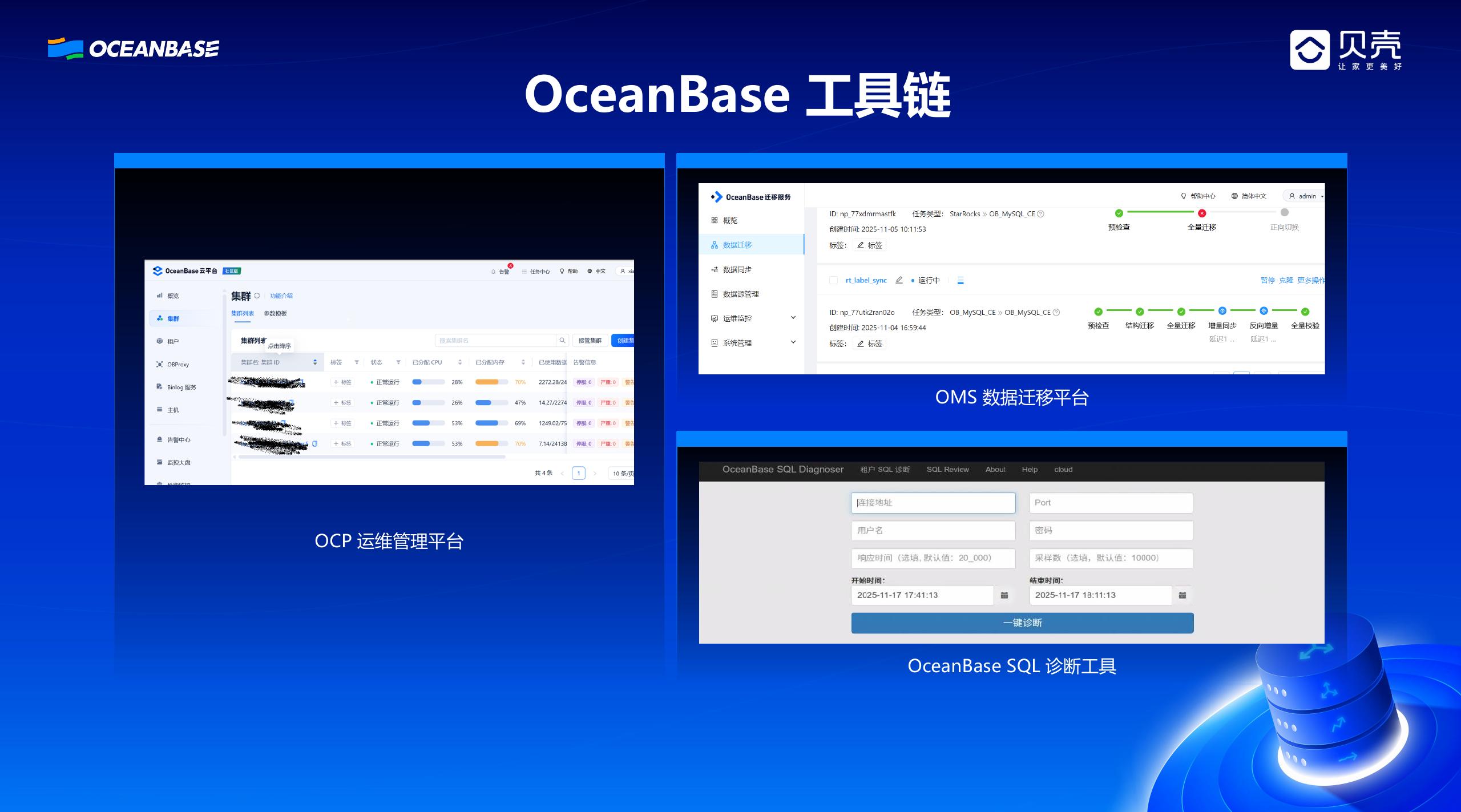
Task: Open the 租户 section in OCP sidebar
Action: (x=173, y=341)
